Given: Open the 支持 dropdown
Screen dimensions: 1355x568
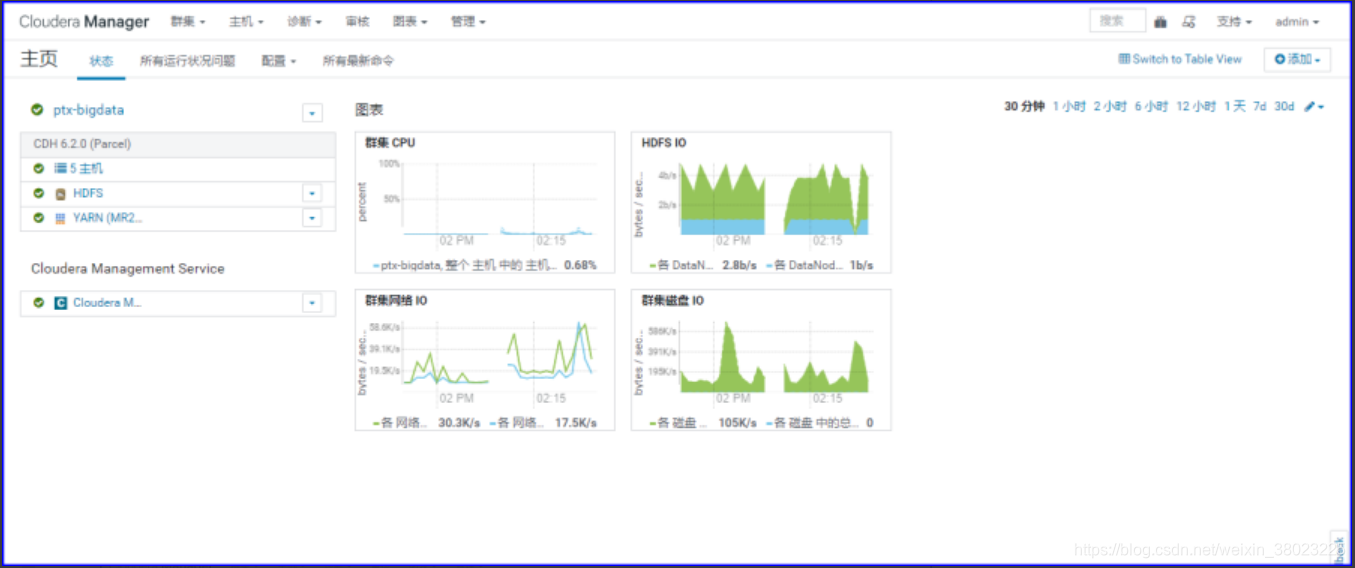Looking at the screenshot, I should (x=1234, y=21).
